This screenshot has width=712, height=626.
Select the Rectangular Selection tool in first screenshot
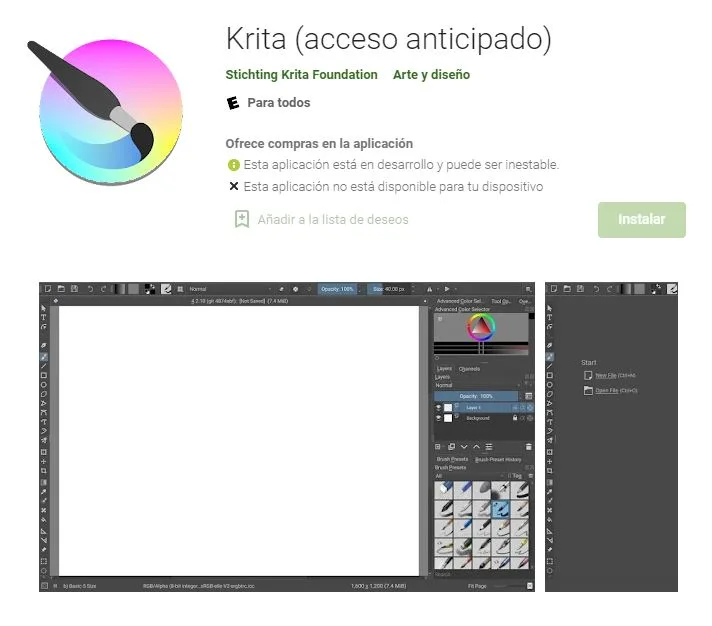(44, 561)
